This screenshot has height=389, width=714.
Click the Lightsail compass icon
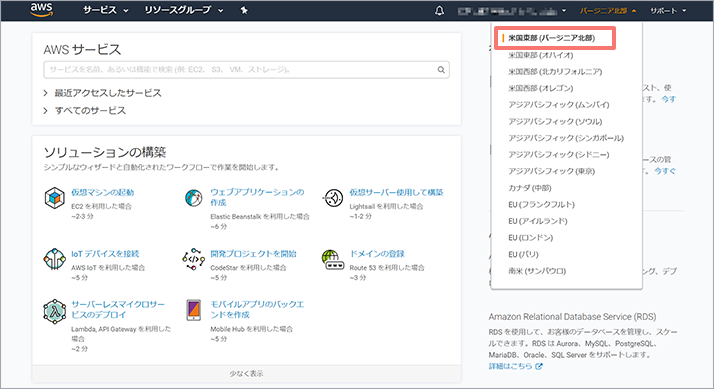coord(333,198)
